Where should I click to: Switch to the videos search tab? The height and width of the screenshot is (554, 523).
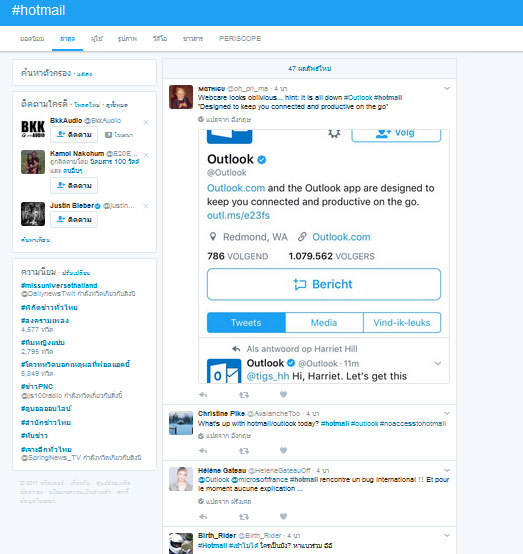click(x=160, y=39)
